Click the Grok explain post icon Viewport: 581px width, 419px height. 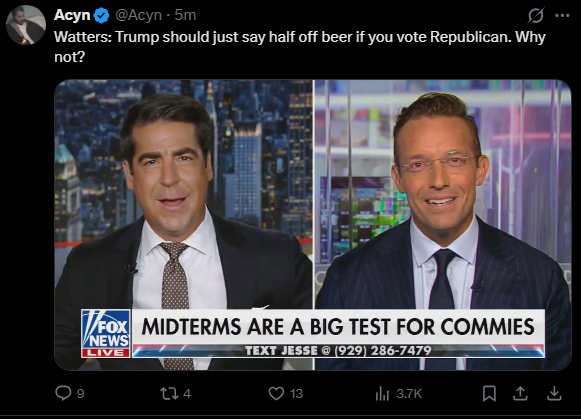[x=536, y=15]
